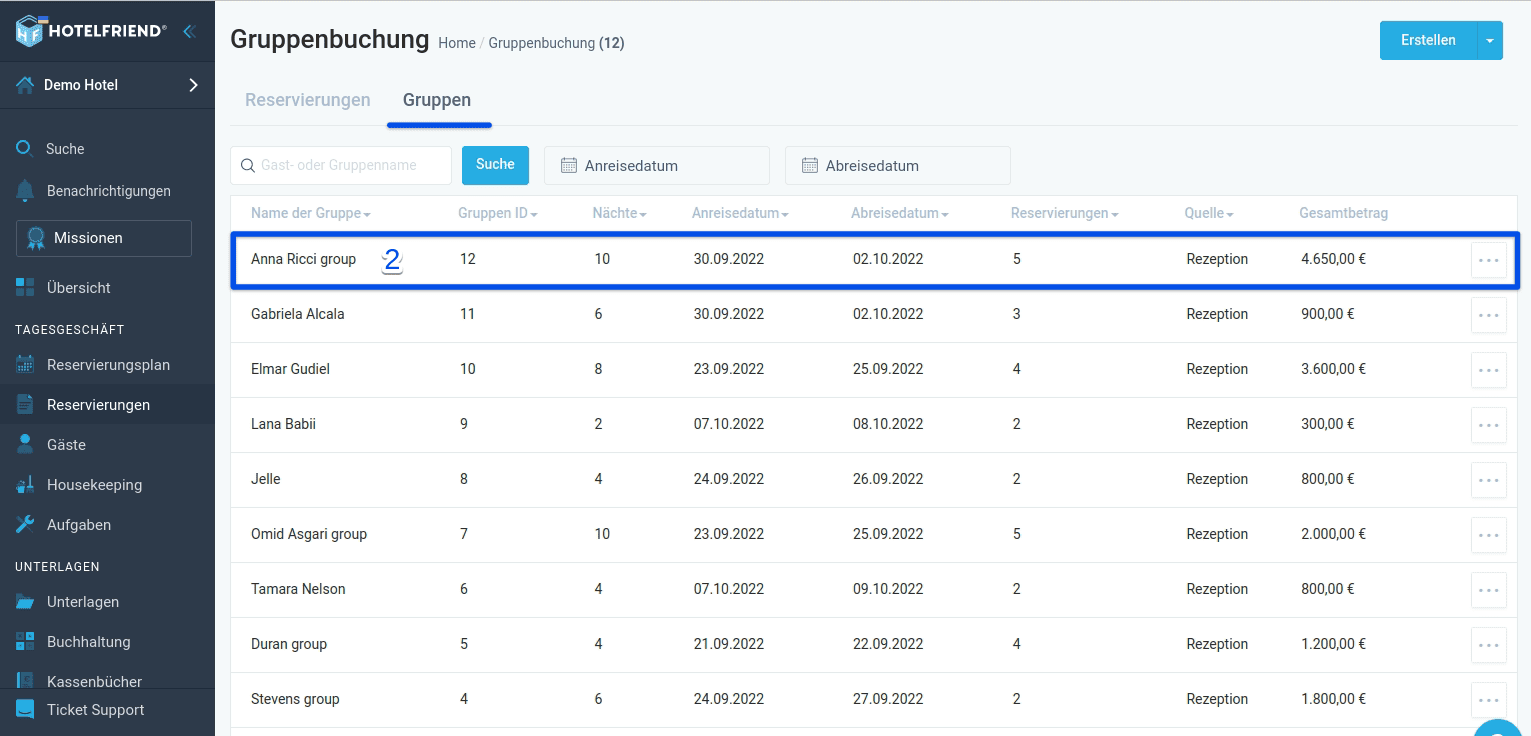
Task: Open the three-dots menu for Elmar Gudiel
Action: [x=1489, y=370]
